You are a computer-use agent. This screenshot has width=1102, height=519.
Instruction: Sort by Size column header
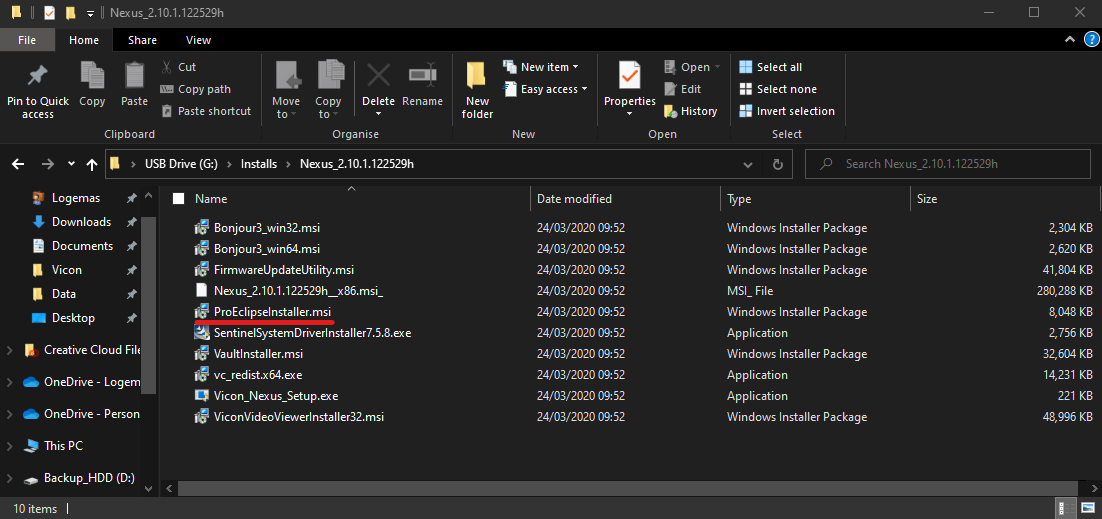1005,199
